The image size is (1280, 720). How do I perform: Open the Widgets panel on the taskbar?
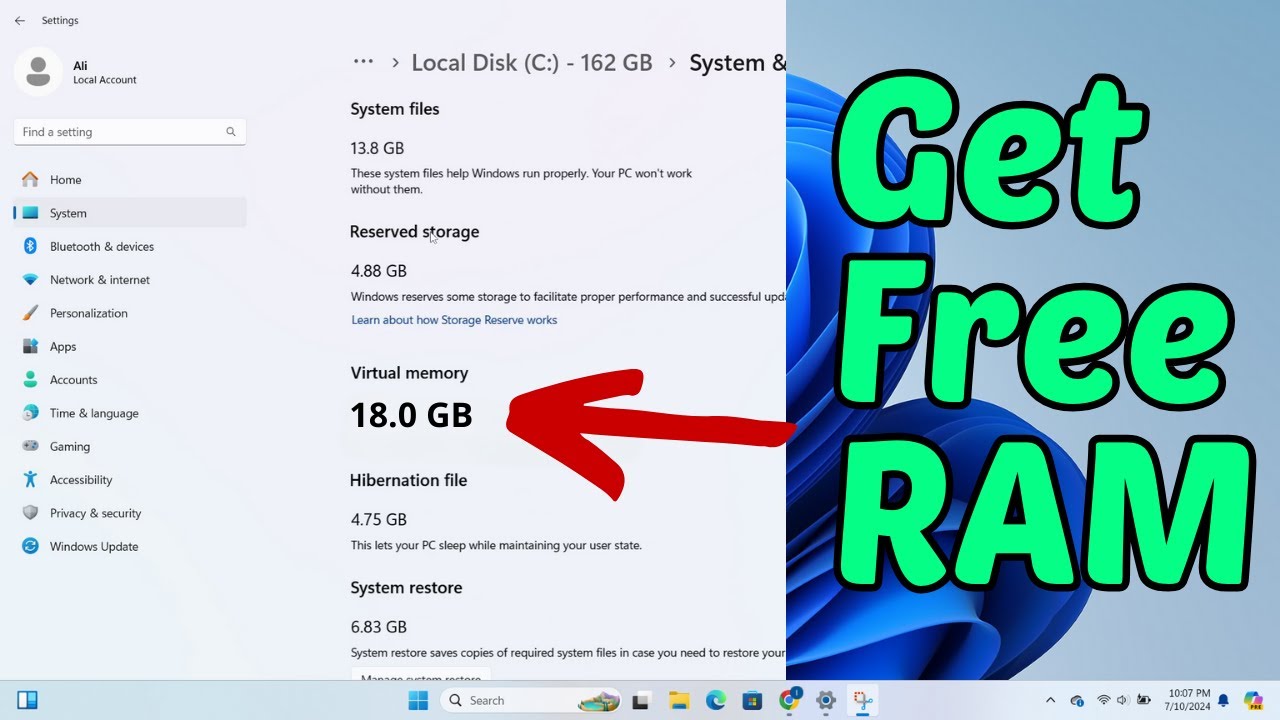28,700
